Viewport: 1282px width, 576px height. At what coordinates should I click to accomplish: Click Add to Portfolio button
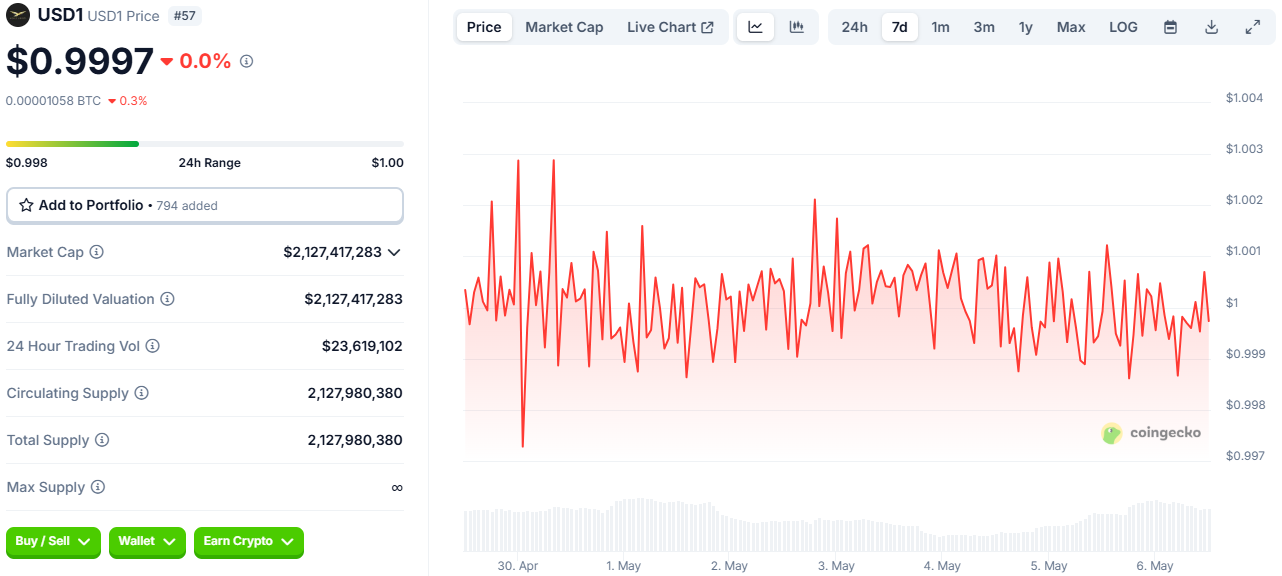(x=204, y=205)
